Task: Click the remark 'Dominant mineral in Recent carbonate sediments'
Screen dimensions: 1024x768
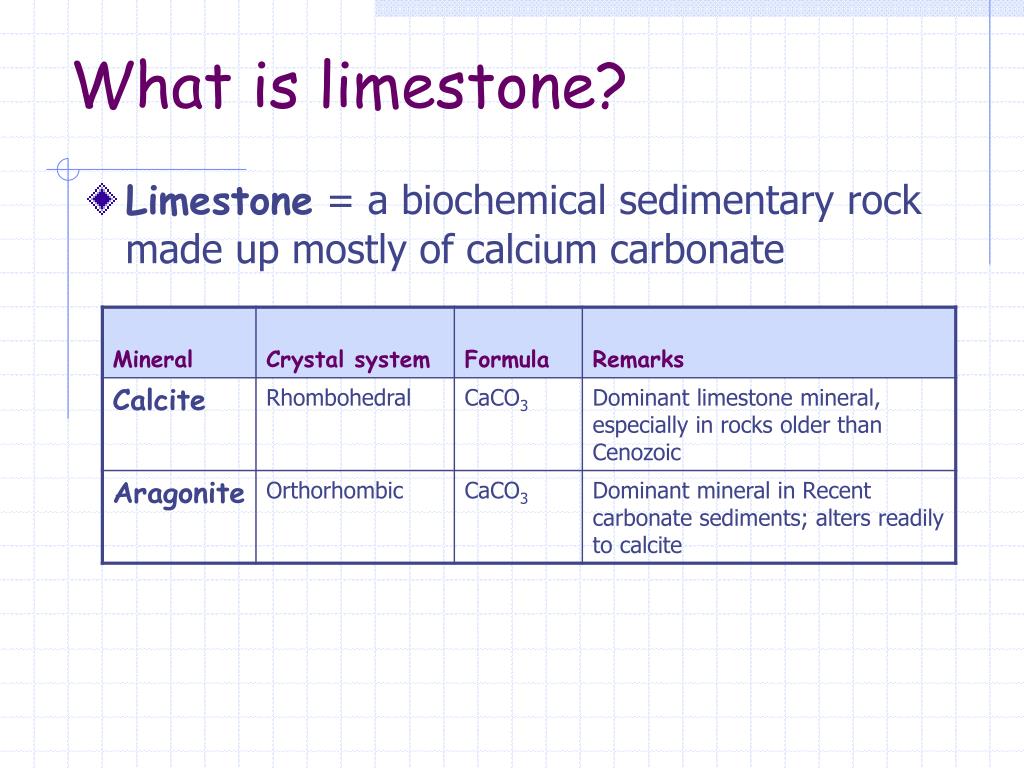Action: coord(731,504)
